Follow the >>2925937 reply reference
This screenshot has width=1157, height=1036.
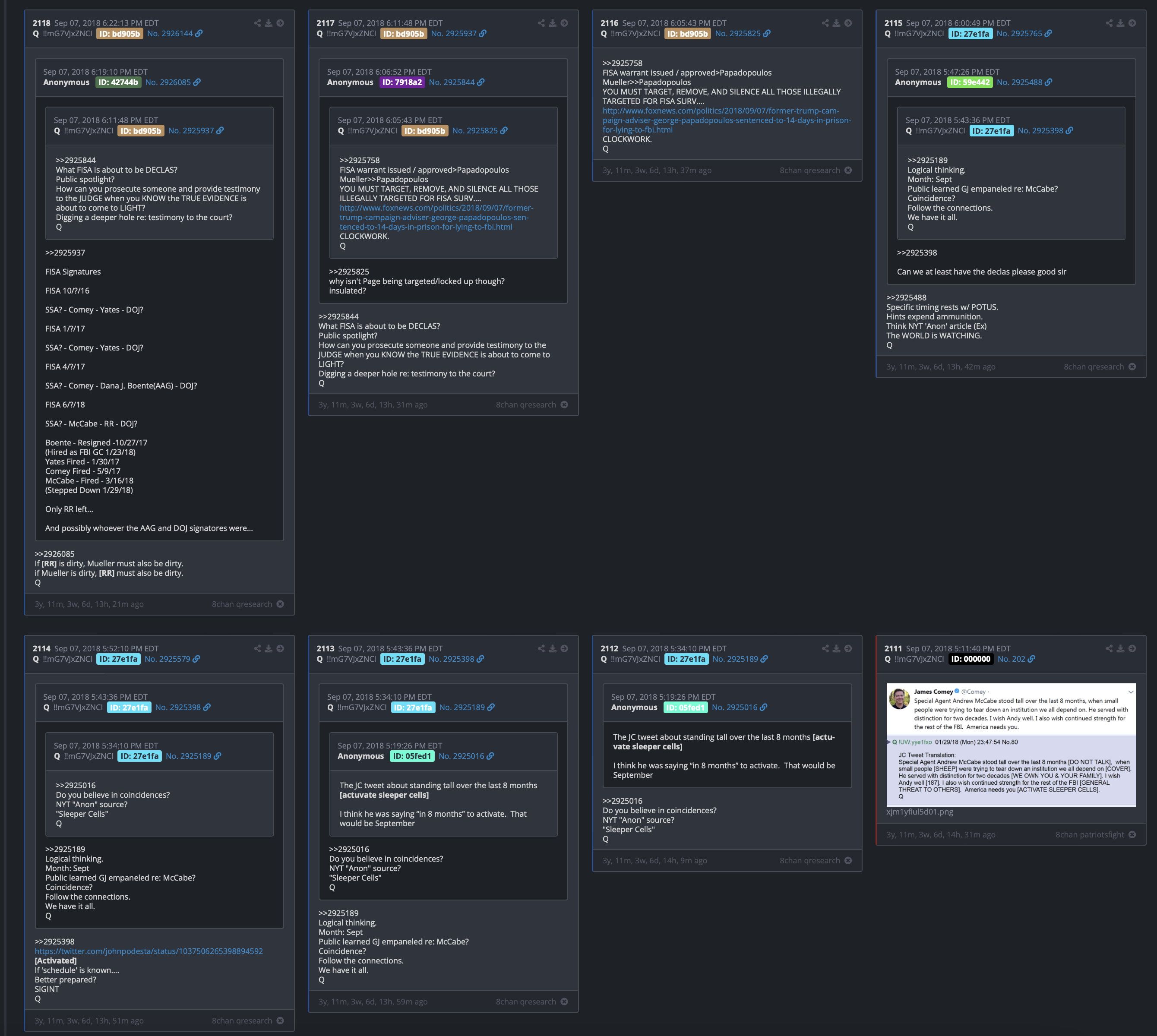65,253
